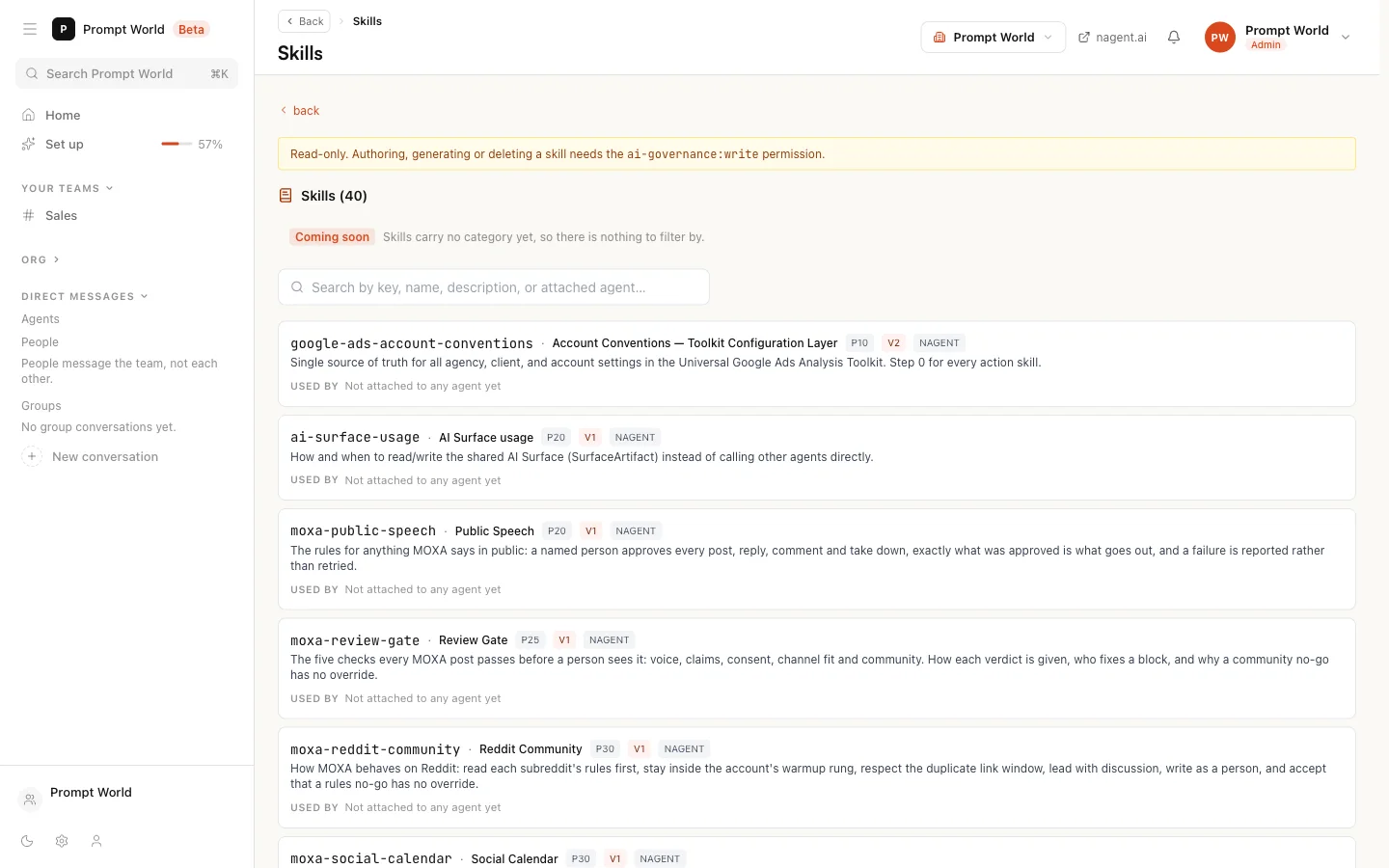The width and height of the screenshot is (1389, 868).
Task: Click the Set up 57% progress bar
Action: pyautogui.click(x=177, y=144)
